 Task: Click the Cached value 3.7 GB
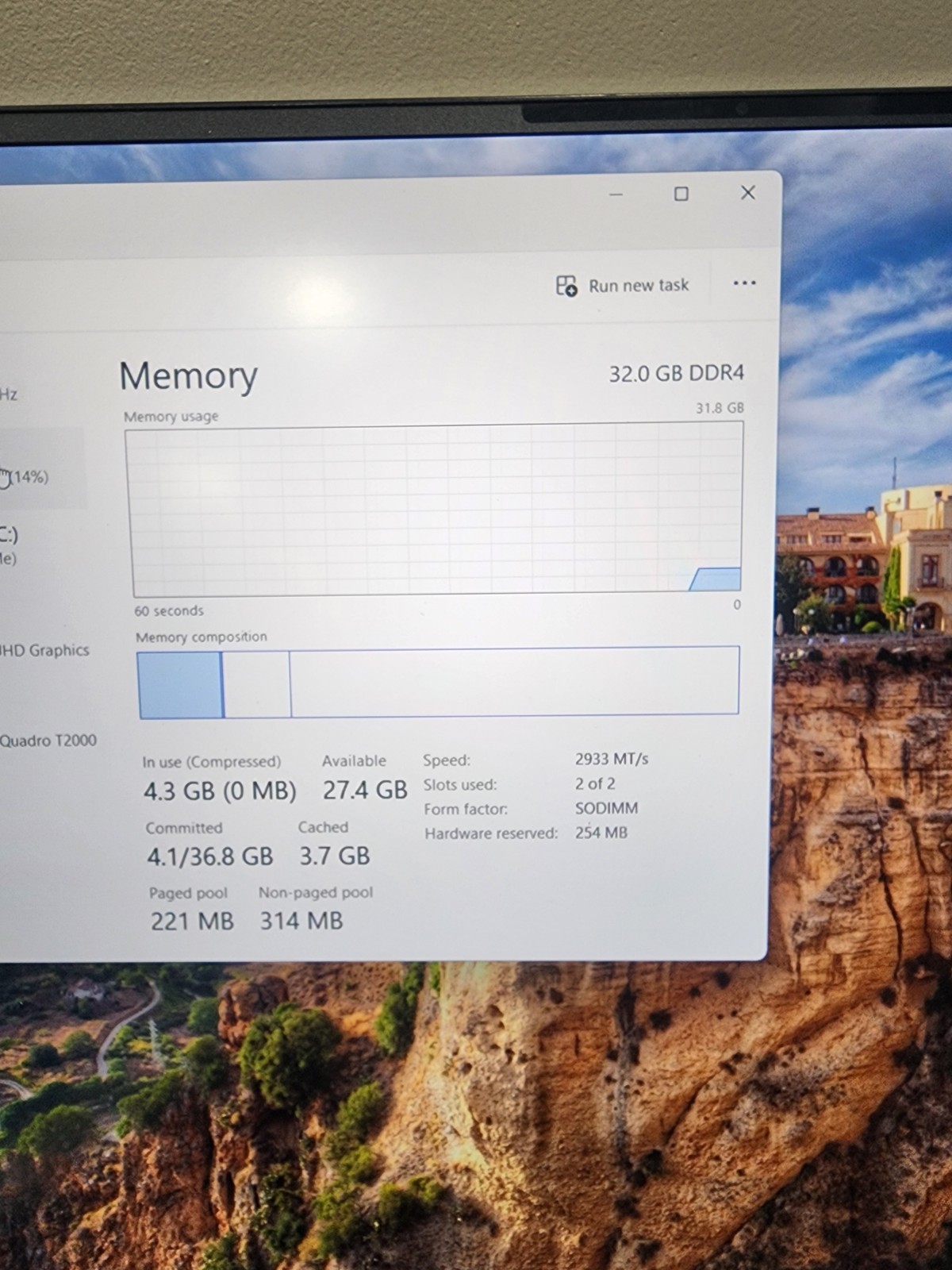[x=334, y=856]
